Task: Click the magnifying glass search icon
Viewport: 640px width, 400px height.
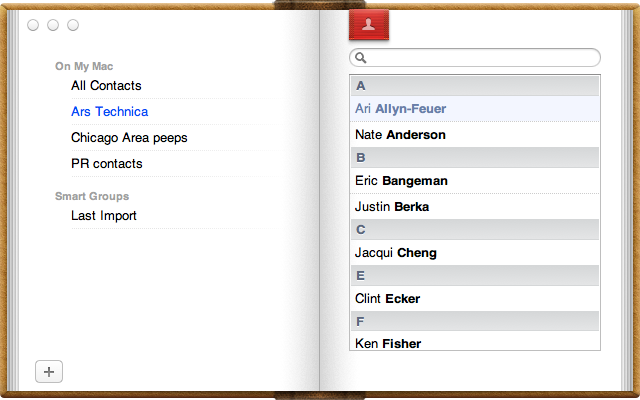Action: point(360,58)
